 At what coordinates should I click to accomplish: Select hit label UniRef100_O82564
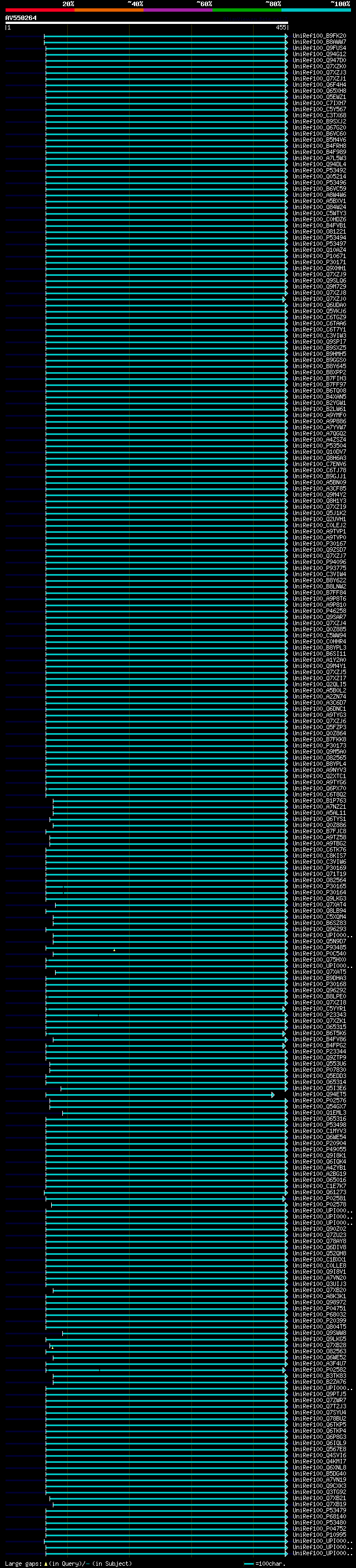319,880
